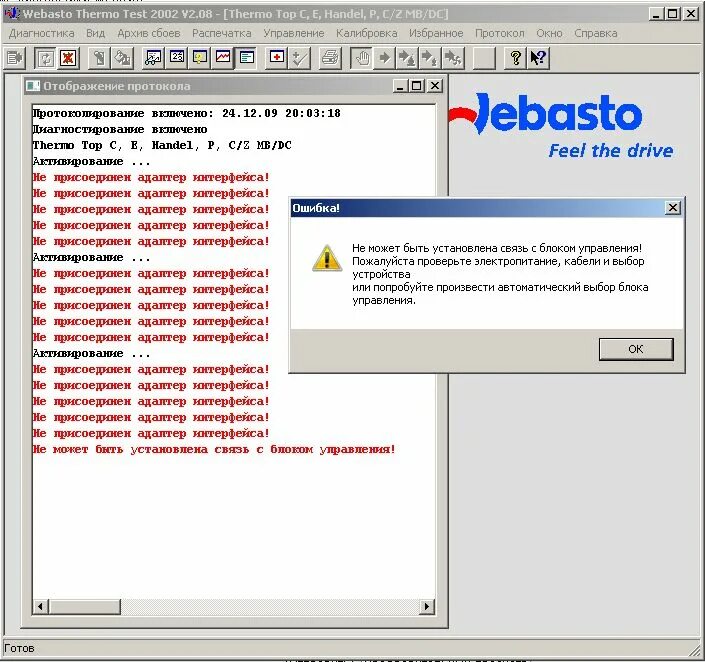The image size is (705, 662).
Task: Open the Диагностика menu
Action: tap(41, 33)
